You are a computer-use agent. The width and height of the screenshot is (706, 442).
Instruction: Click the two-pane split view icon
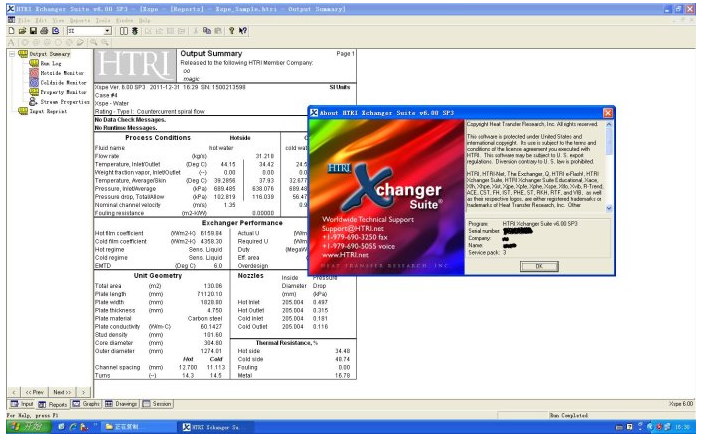pyautogui.click(x=124, y=31)
